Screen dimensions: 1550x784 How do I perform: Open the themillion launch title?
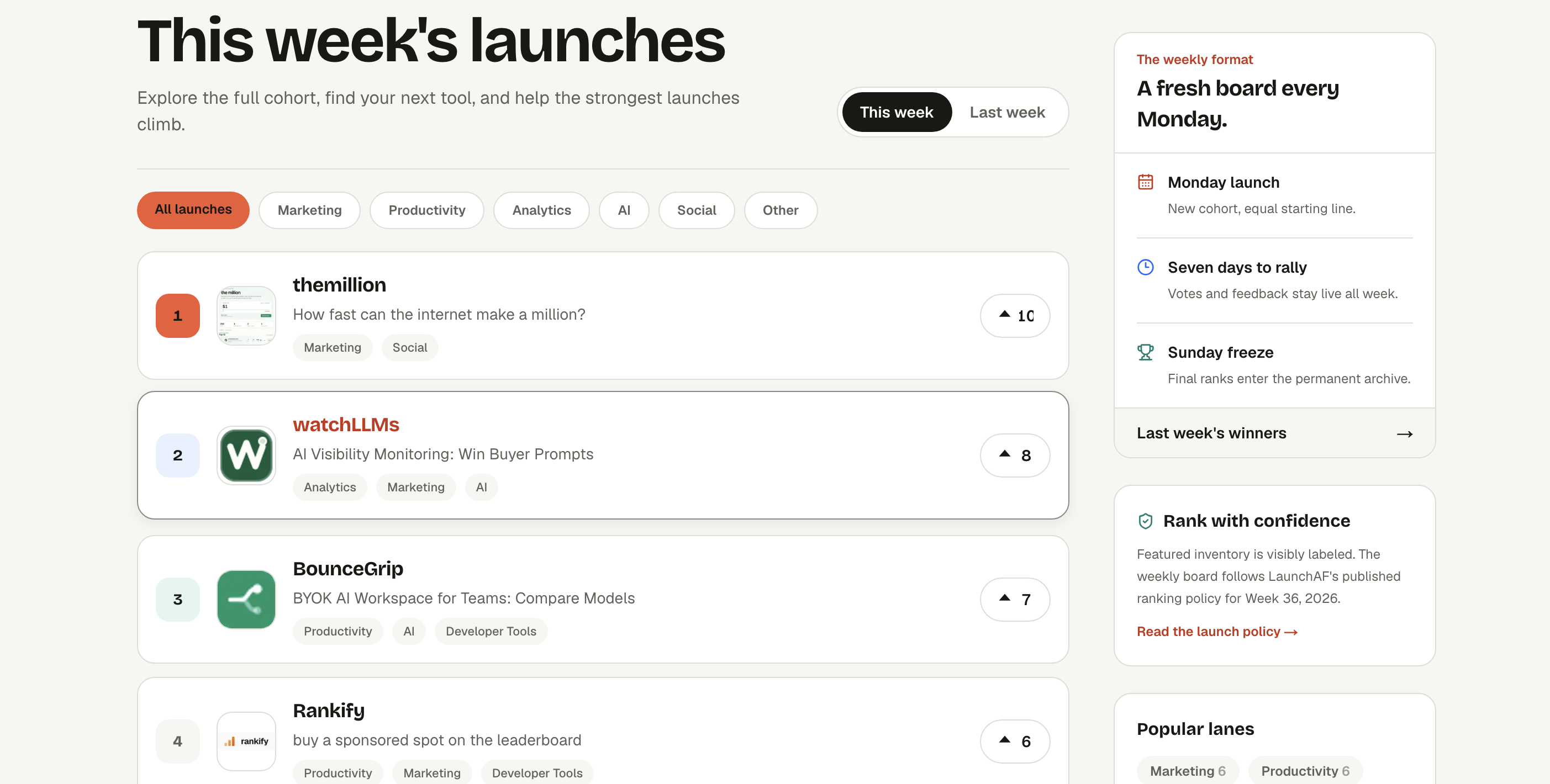[339, 284]
